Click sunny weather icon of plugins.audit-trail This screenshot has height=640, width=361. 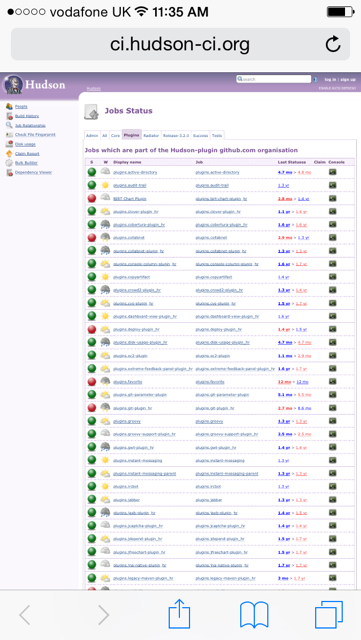(105, 185)
